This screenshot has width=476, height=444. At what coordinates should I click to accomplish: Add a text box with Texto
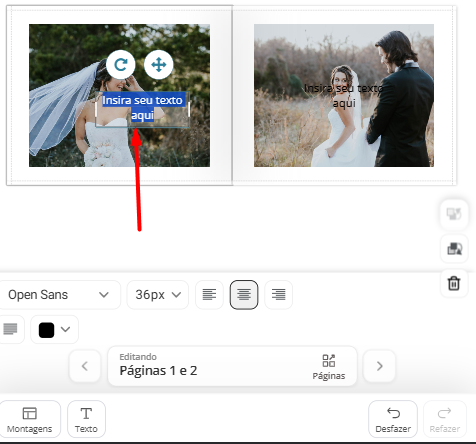pyautogui.click(x=86, y=419)
